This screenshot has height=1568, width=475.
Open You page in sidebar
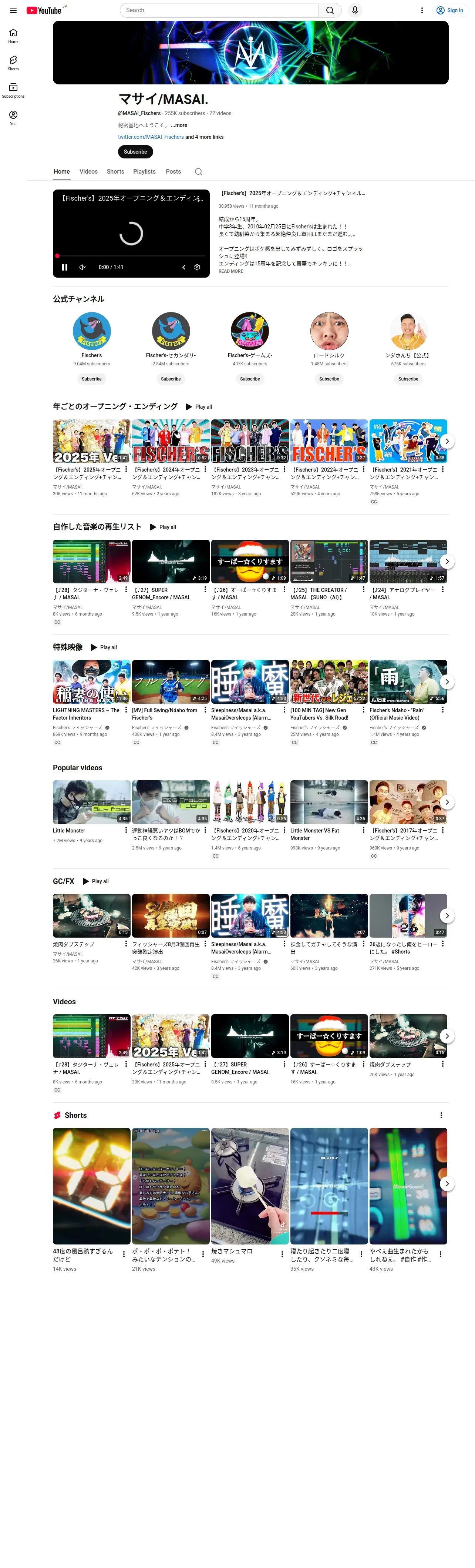(13, 118)
